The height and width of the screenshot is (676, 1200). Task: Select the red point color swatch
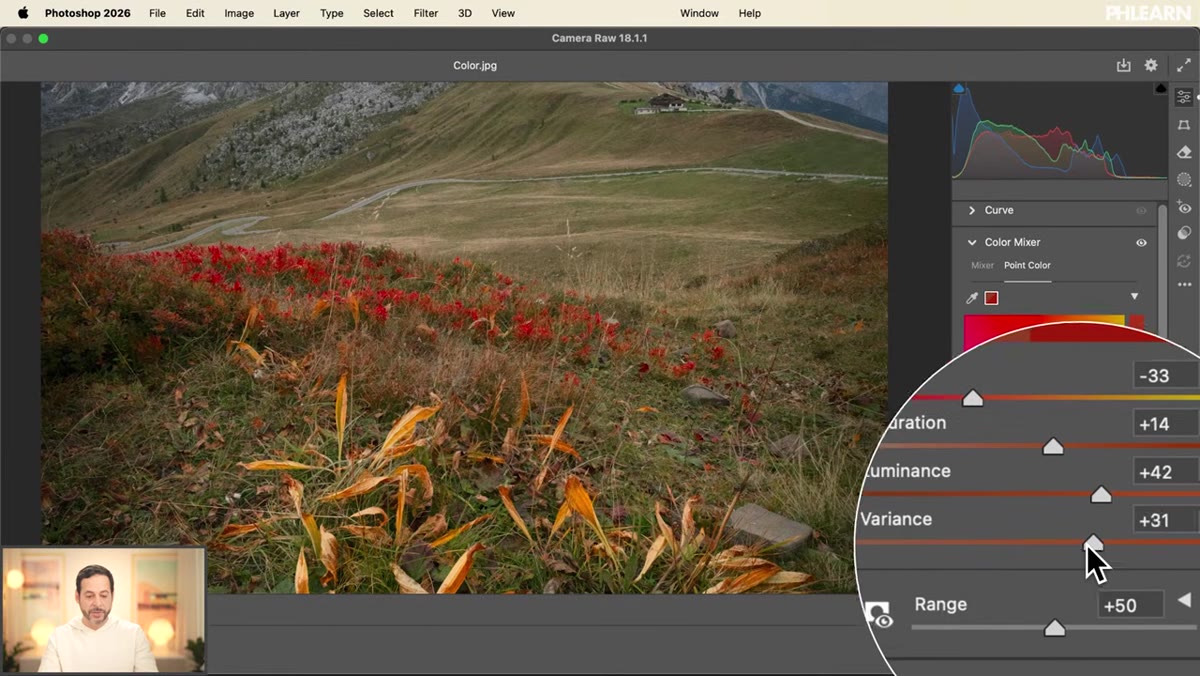[991, 298]
